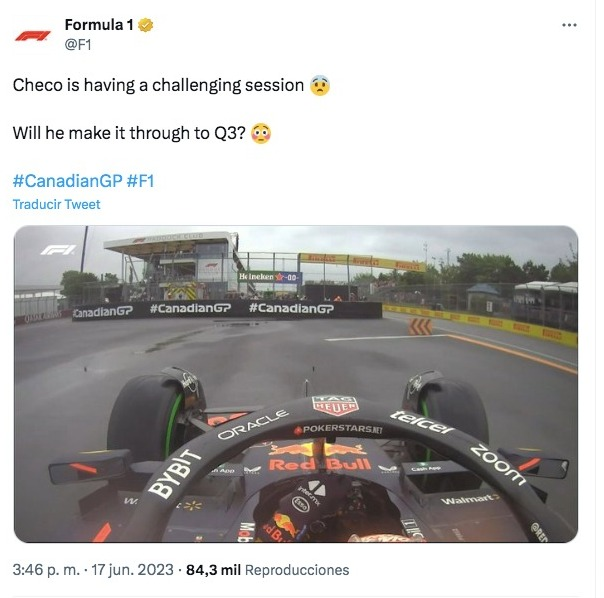Click the Red Bull logo on car
This screenshot has width=604, height=598.
[x=319, y=459]
